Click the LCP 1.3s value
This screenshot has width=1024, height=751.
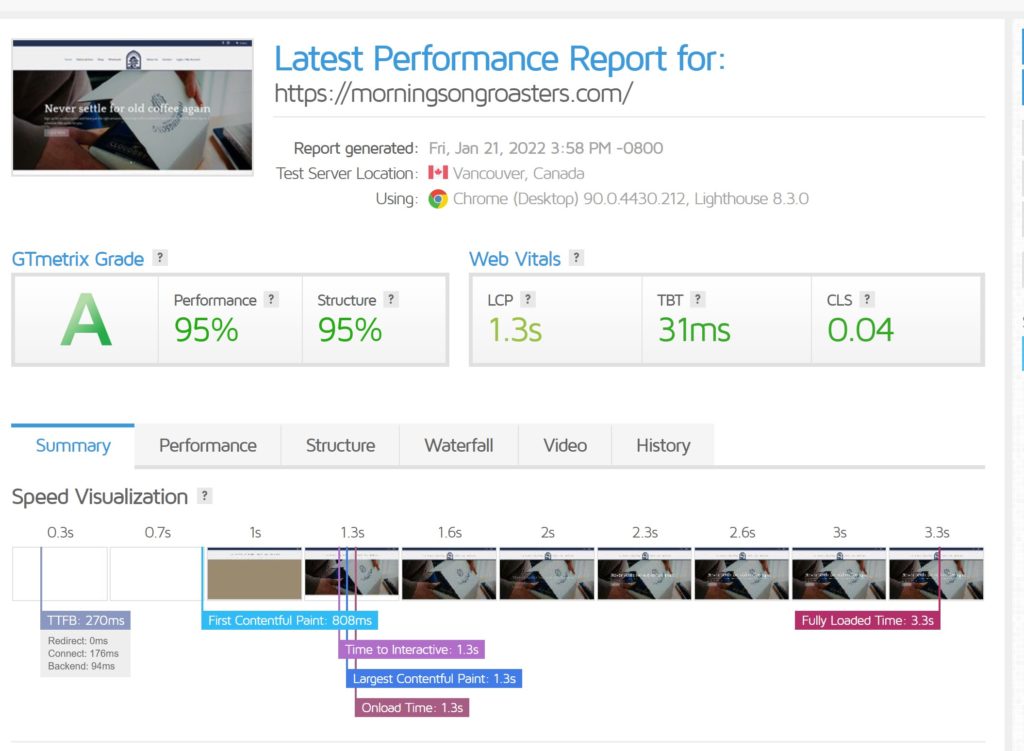point(515,330)
